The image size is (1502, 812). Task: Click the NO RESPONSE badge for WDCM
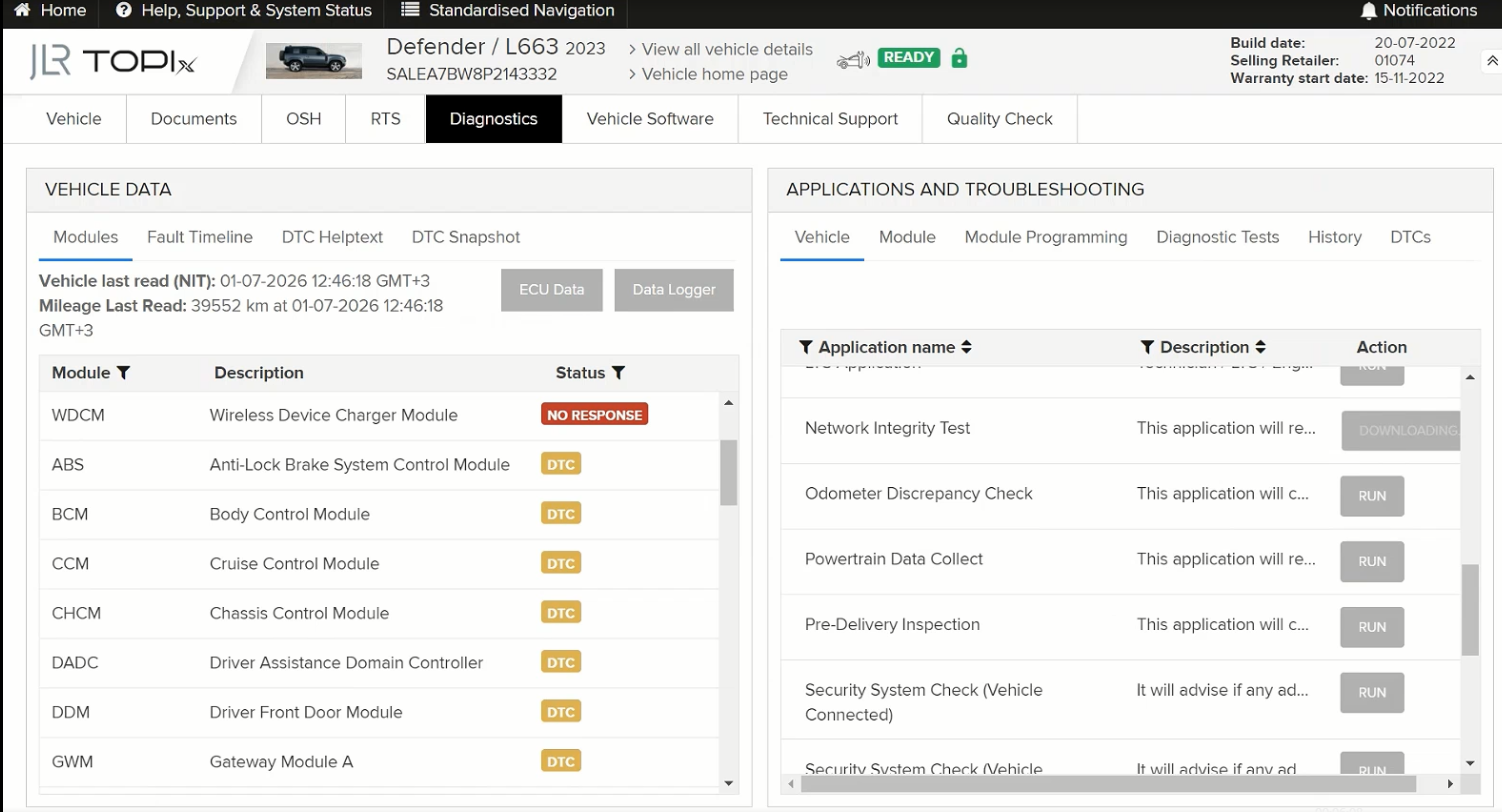595,414
